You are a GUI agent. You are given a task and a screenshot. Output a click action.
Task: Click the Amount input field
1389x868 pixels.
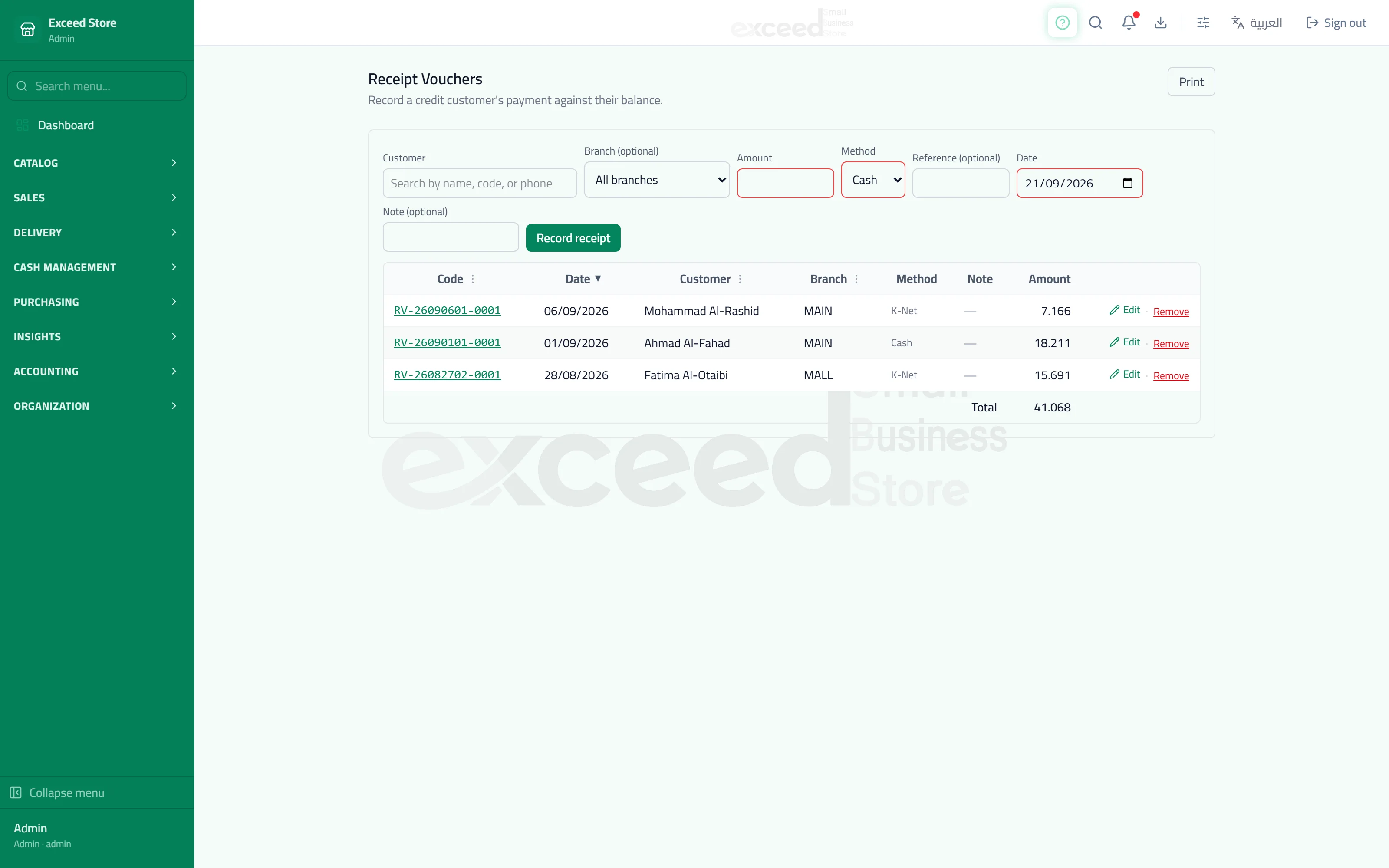click(x=785, y=183)
